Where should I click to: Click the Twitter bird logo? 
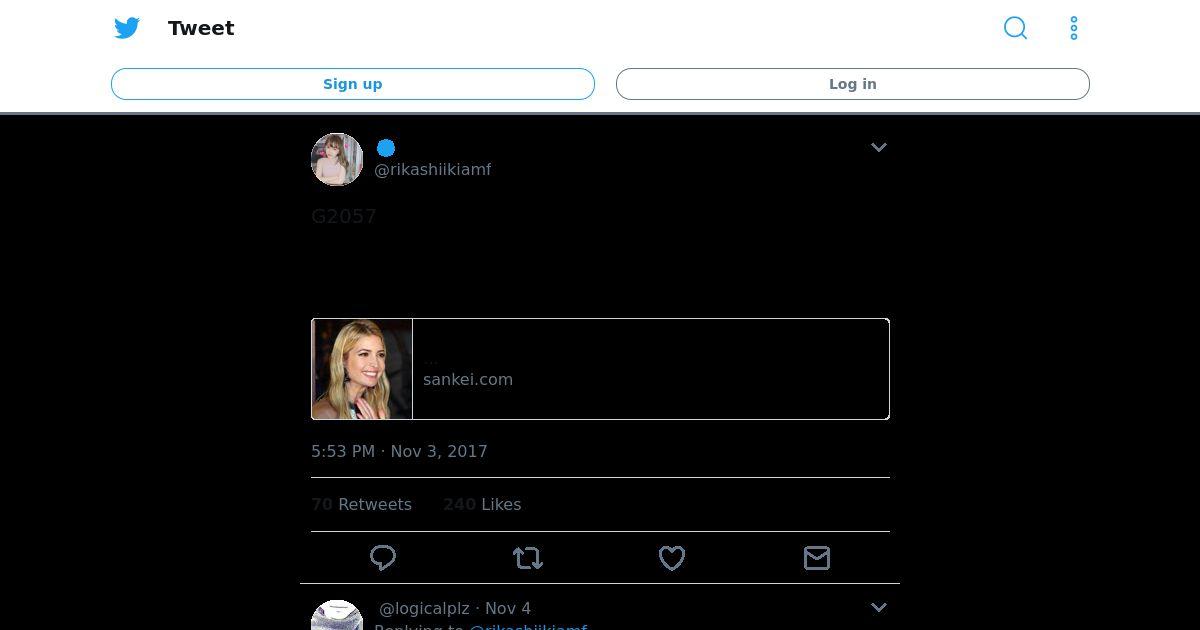tap(127, 28)
